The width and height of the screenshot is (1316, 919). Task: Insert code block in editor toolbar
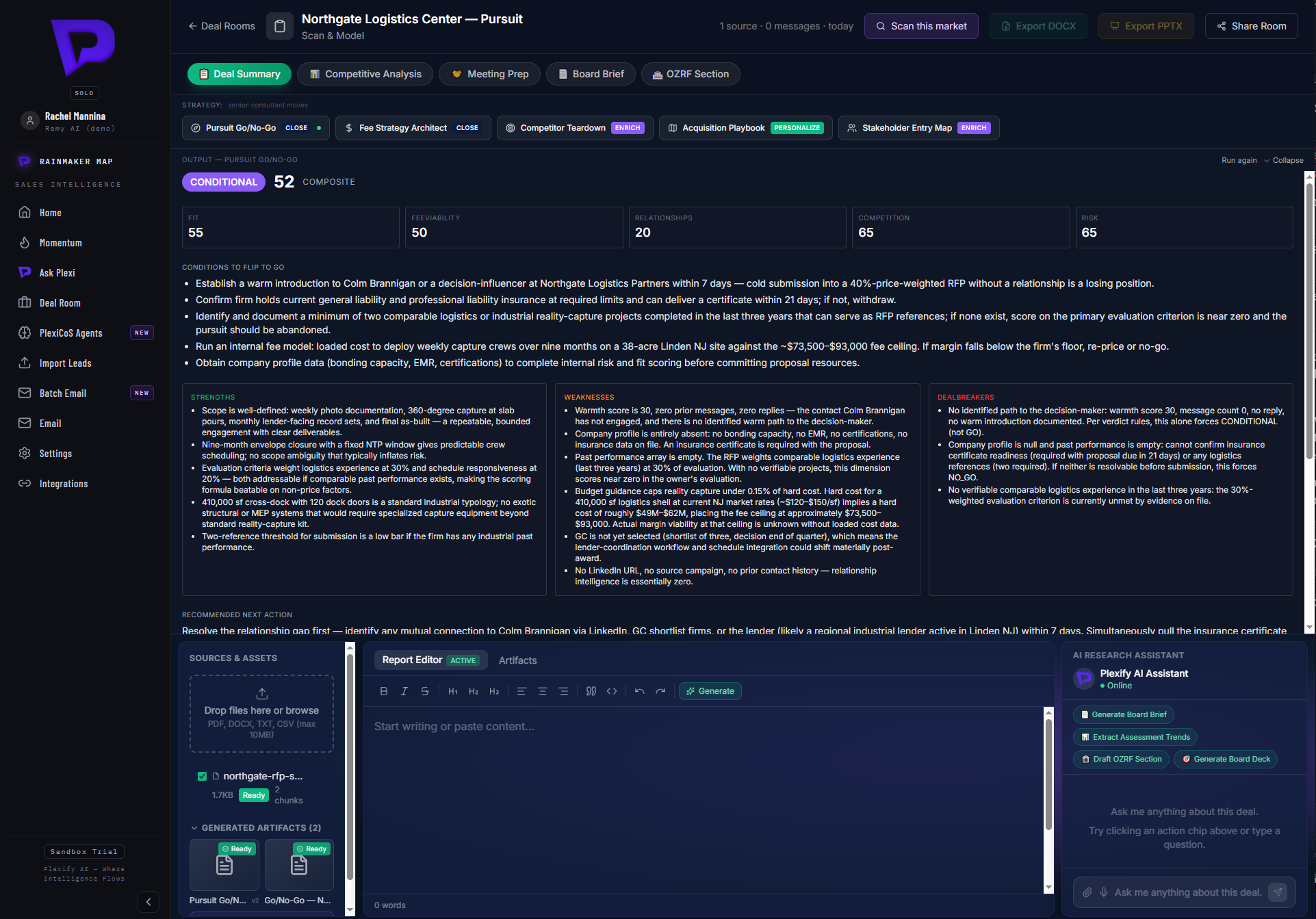612,691
